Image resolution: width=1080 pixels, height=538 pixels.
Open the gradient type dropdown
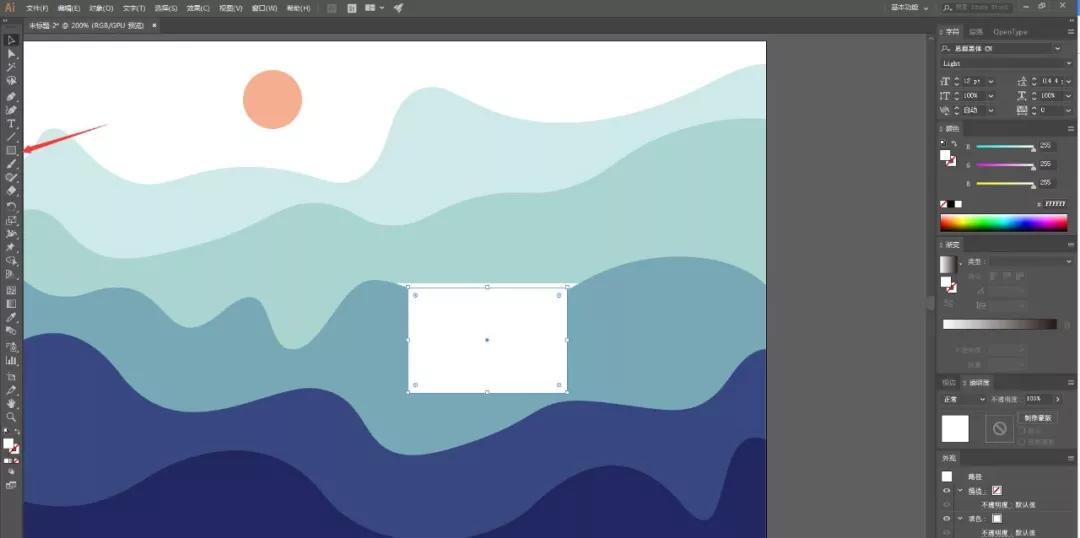[x=1067, y=261]
